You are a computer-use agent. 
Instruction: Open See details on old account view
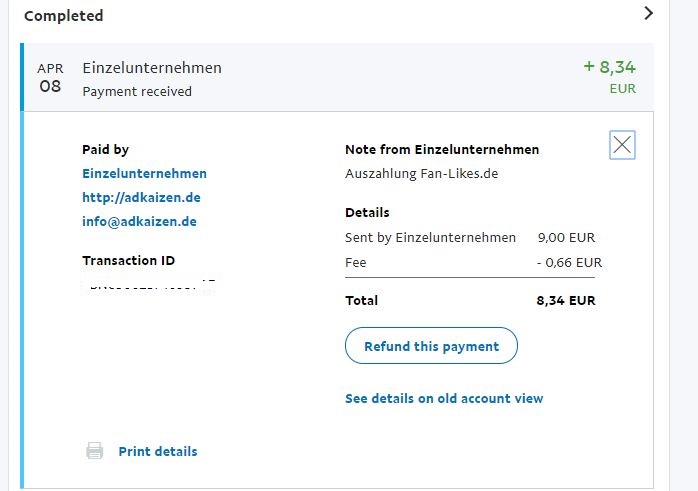(443, 398)
